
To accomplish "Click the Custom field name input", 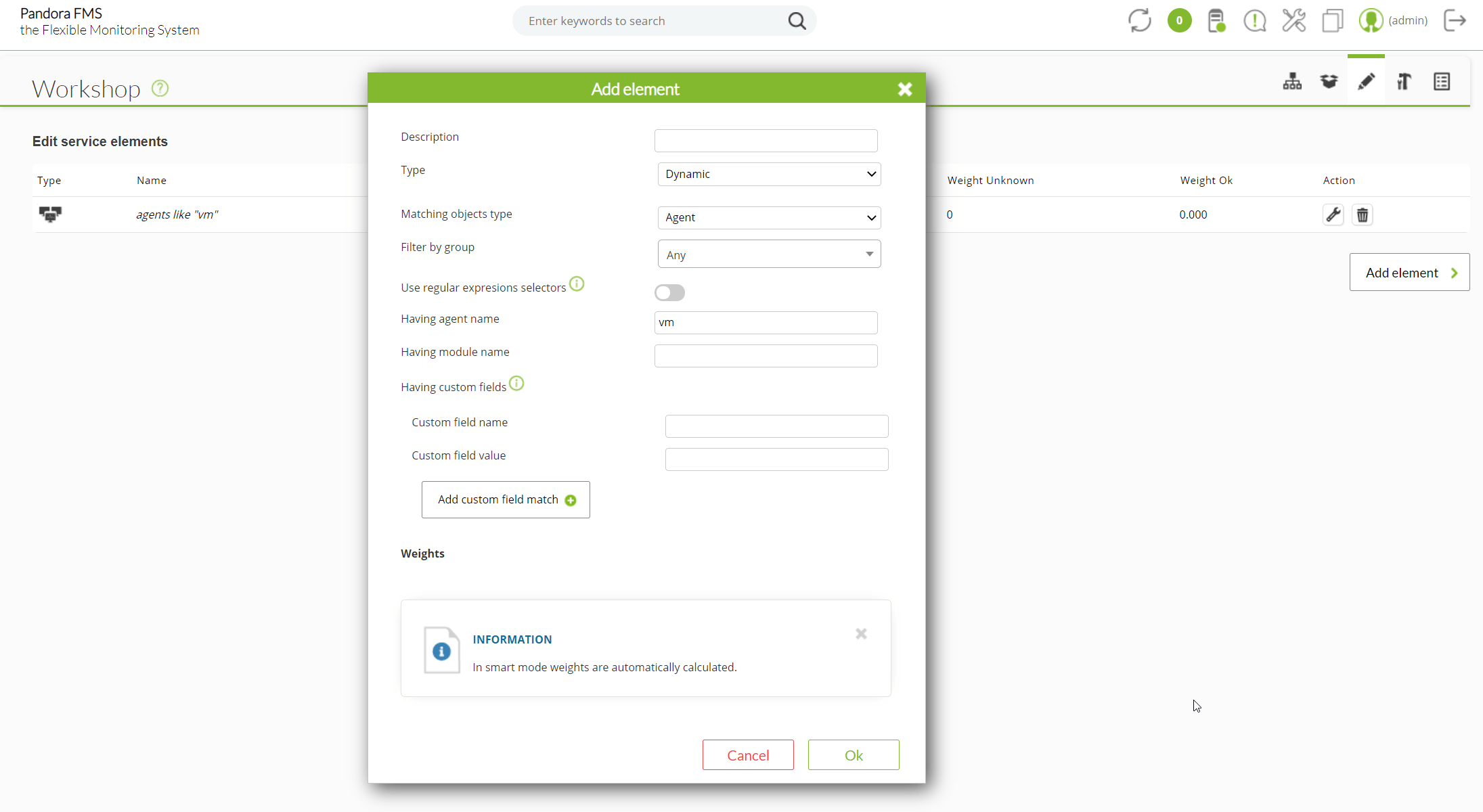I will (776, 426).
